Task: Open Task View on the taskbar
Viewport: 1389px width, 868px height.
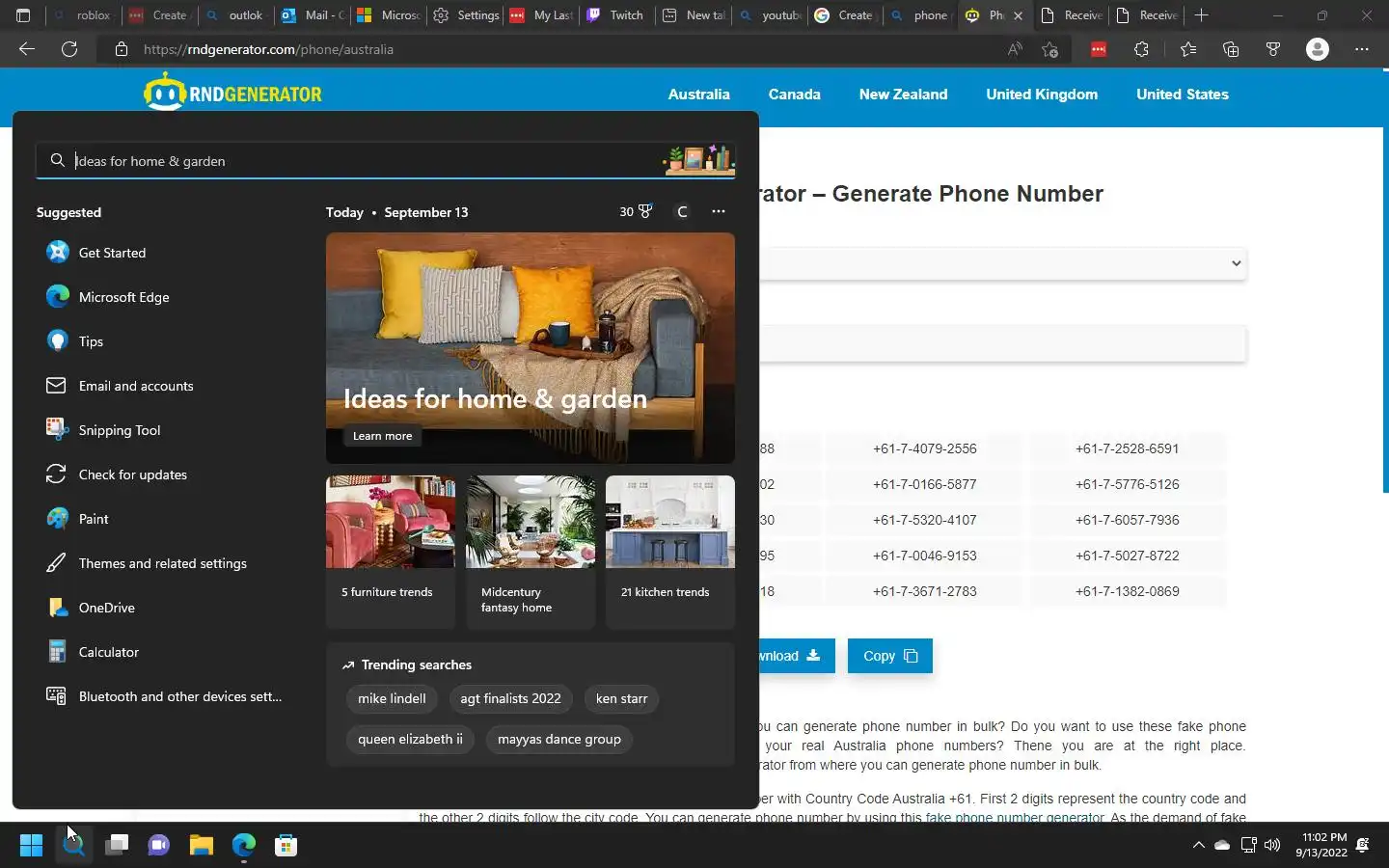Action: click(117, 846)
